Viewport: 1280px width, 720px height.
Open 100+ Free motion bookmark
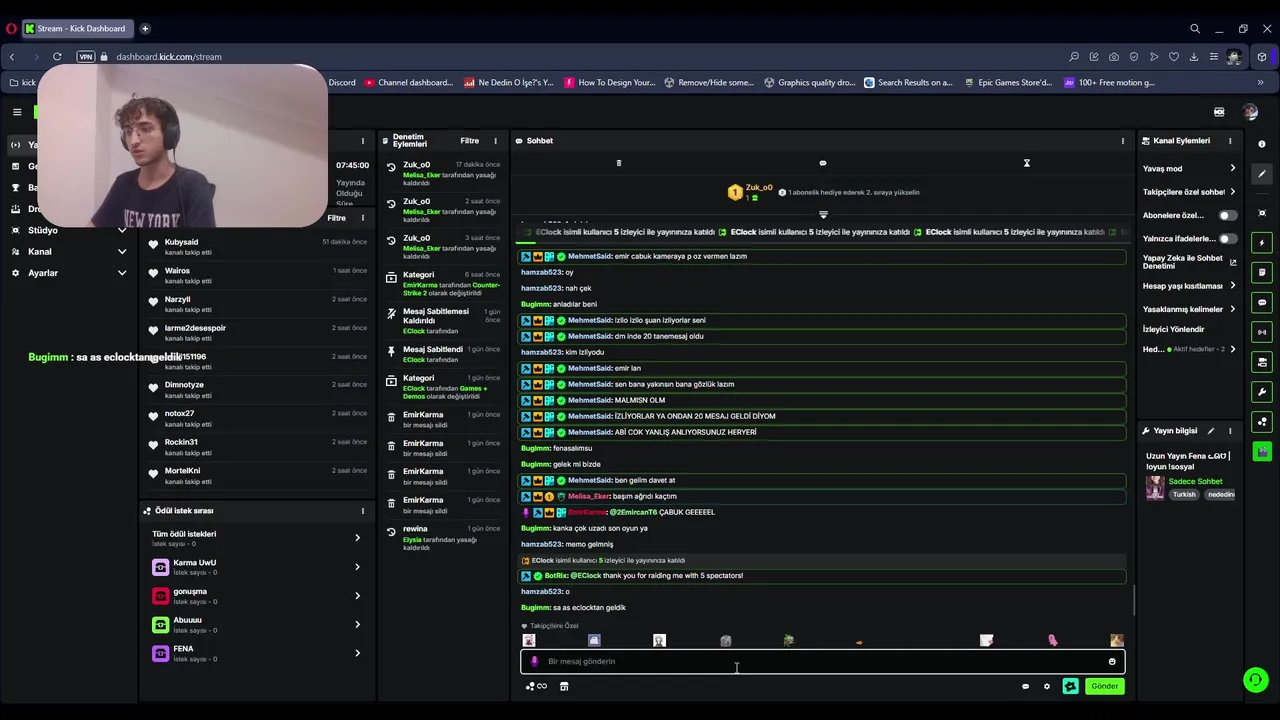pos(1109,83)
